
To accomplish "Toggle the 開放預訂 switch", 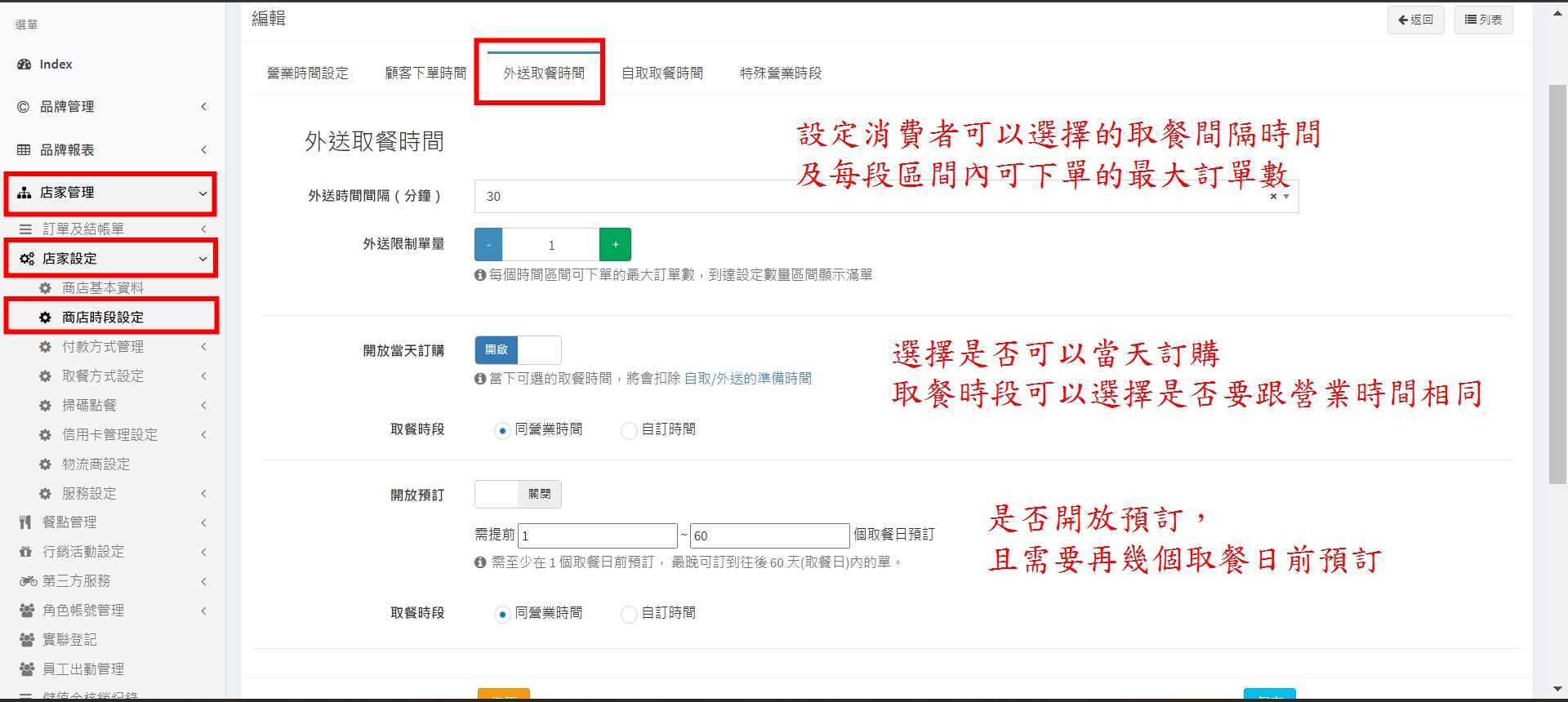I will click(518, 495).
